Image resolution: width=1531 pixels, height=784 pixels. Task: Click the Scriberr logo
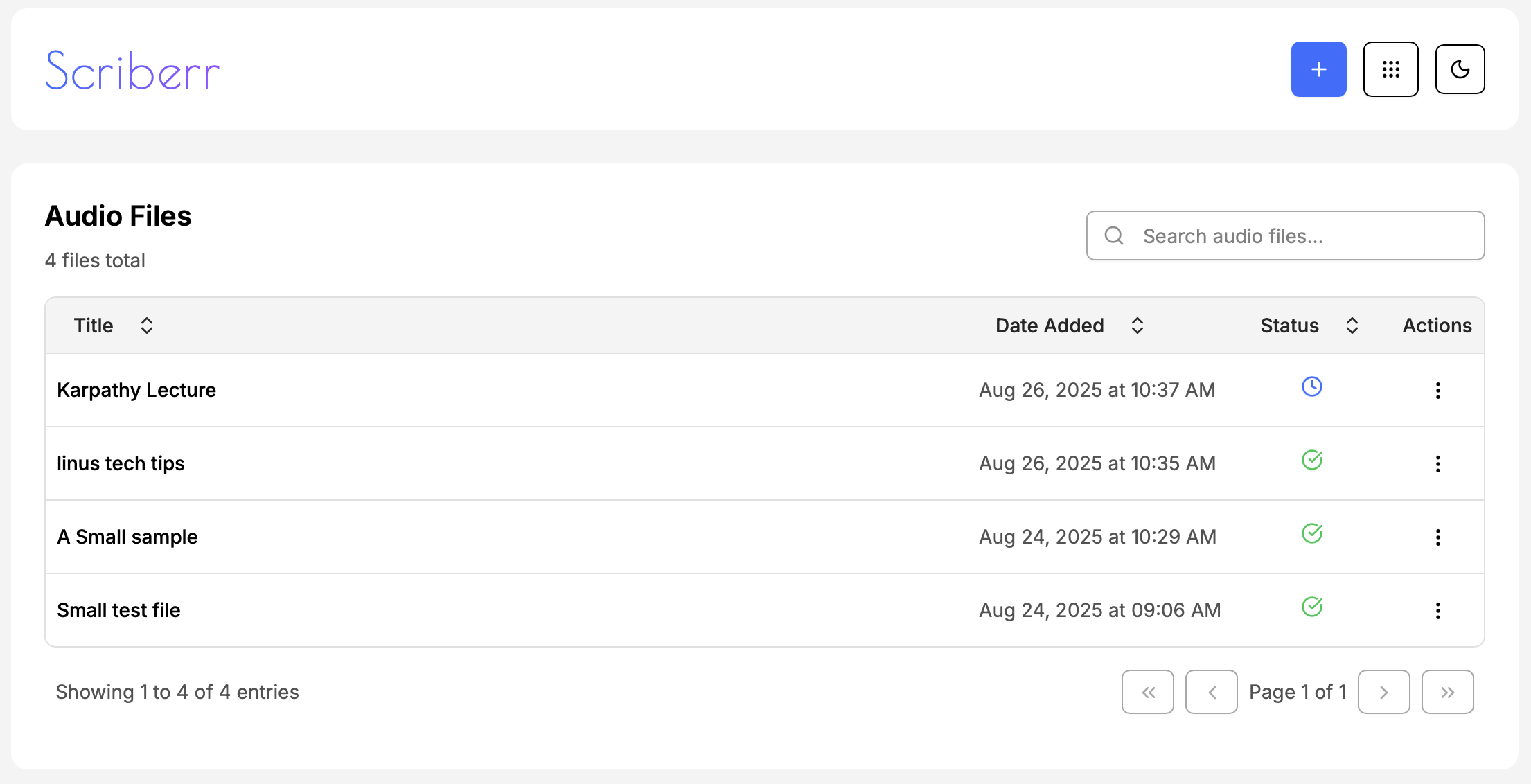(132, 71)
